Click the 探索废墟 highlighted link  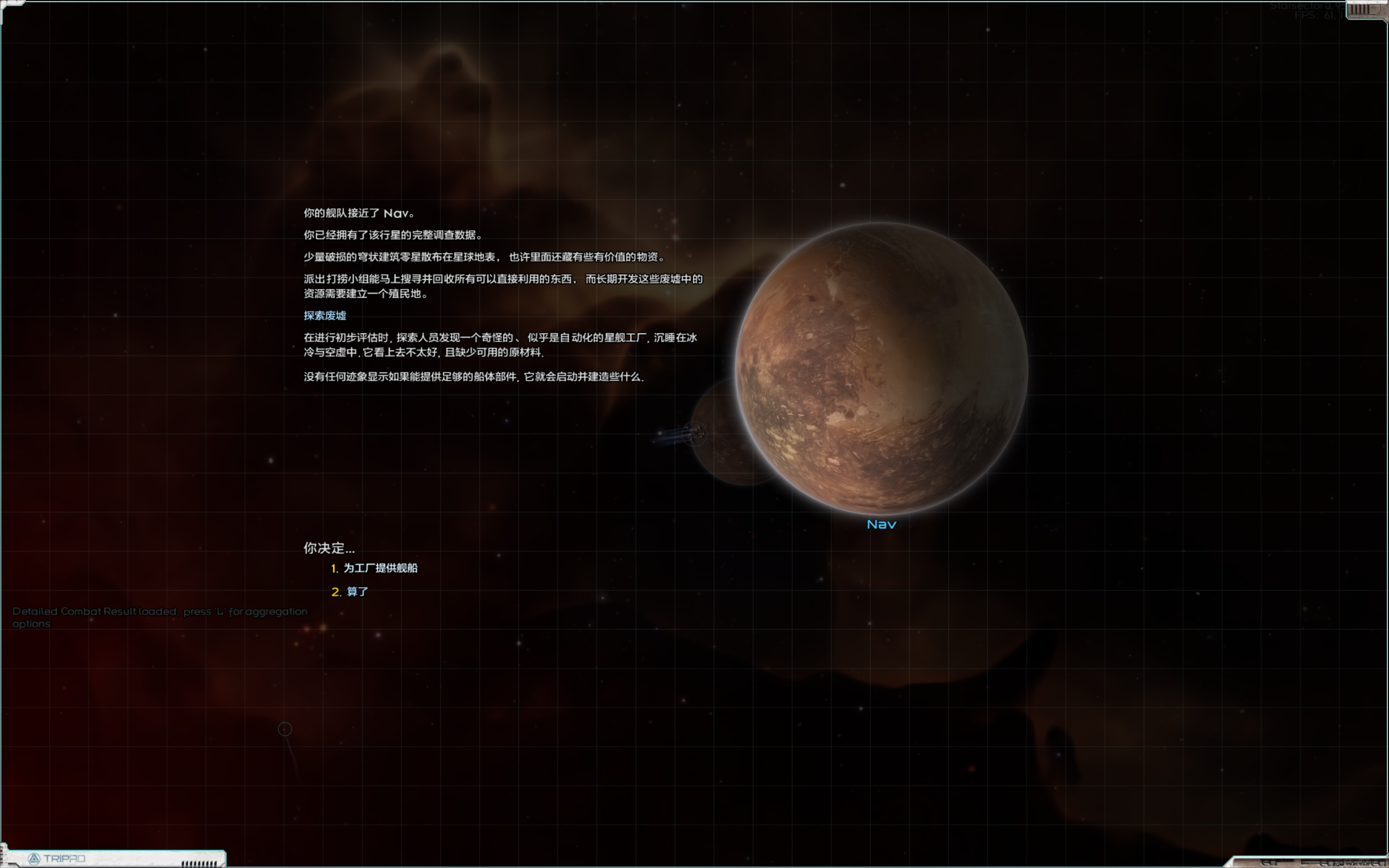326,316
